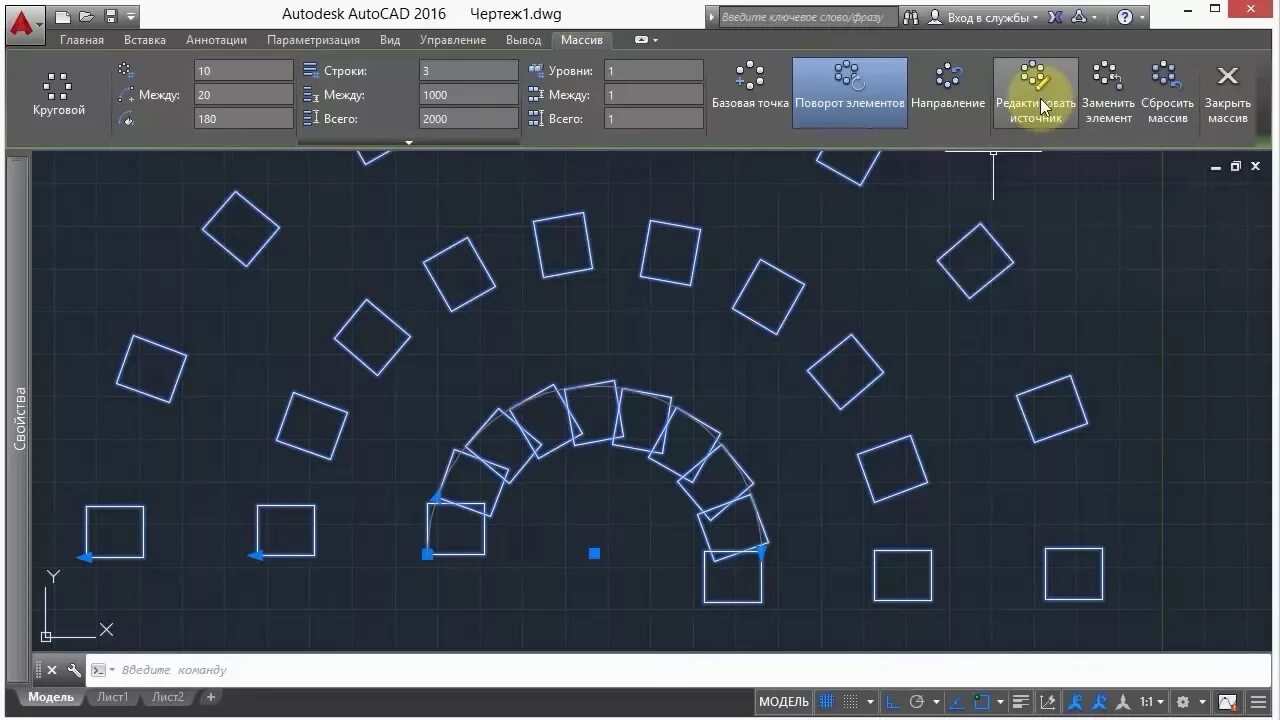The image size is (1280, 720).
Task: Open command line wrench customization
Action: pyautogui.click(x=74, y=670)
